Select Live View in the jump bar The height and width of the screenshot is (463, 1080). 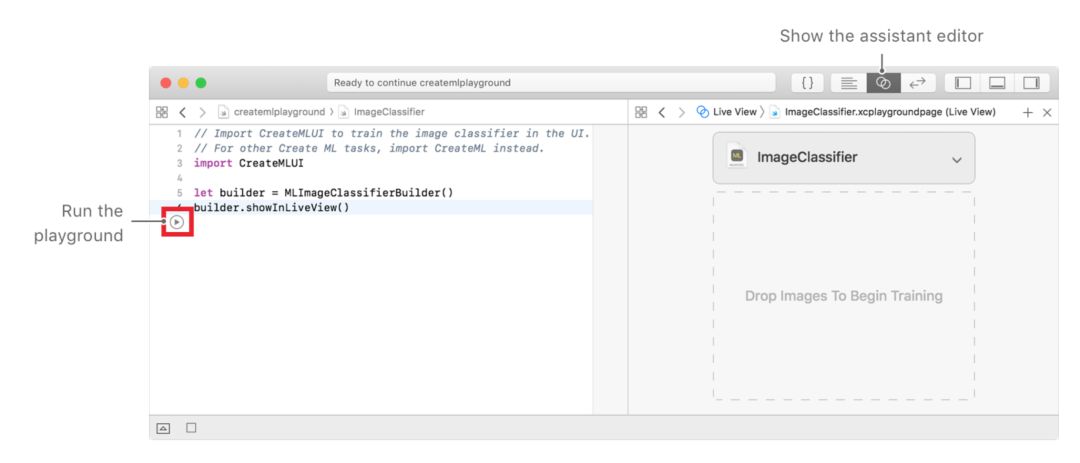[x=733, y=112]
